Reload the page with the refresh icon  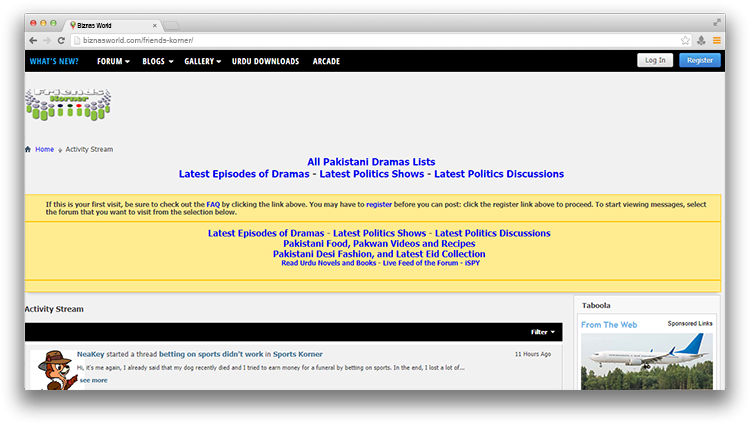click(x=62, y=40)
